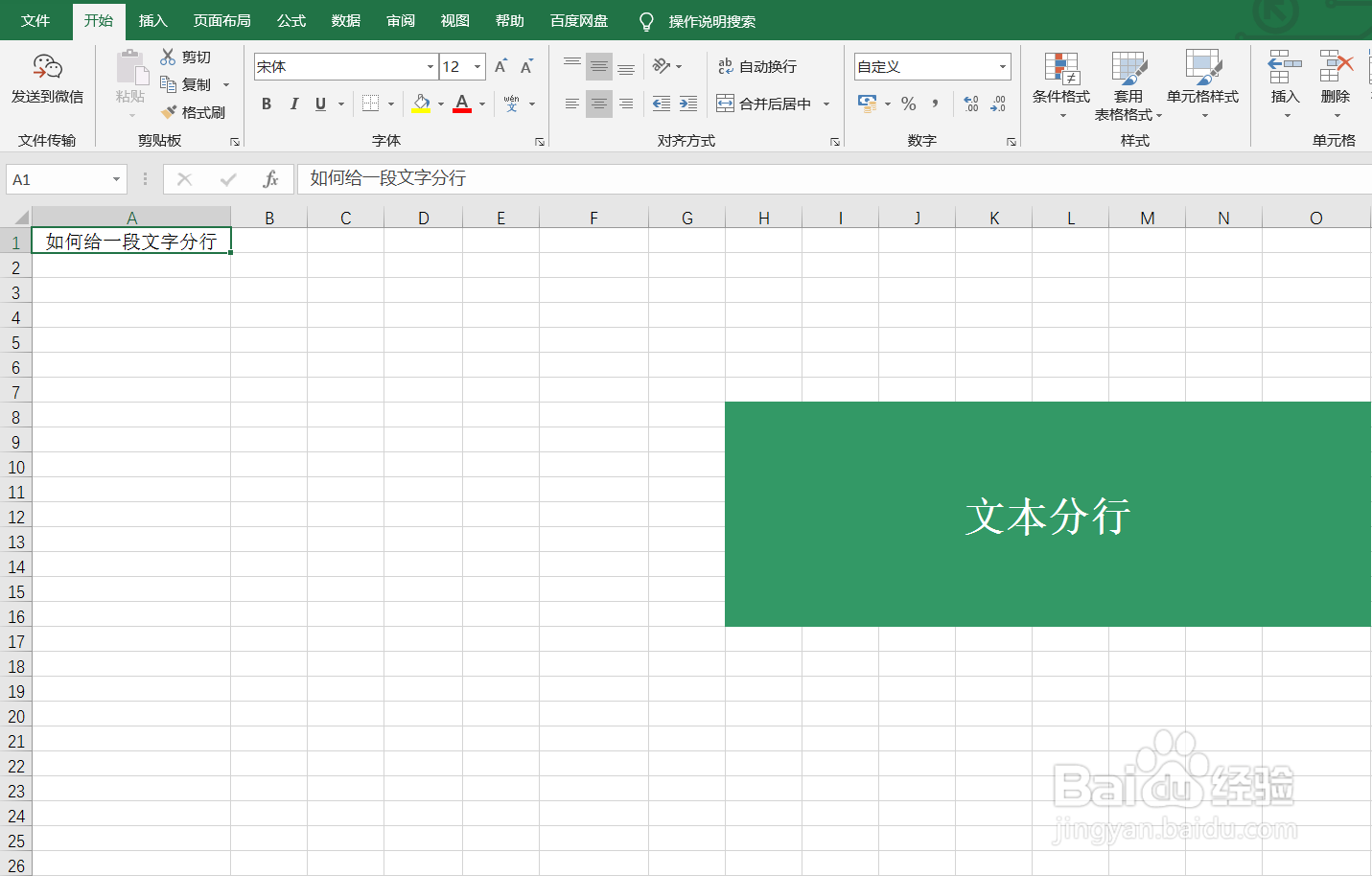Click in the formula bar text
The width and height of the screenshot is (1372, 876).
pyautogui.click(x=387, y=178)
